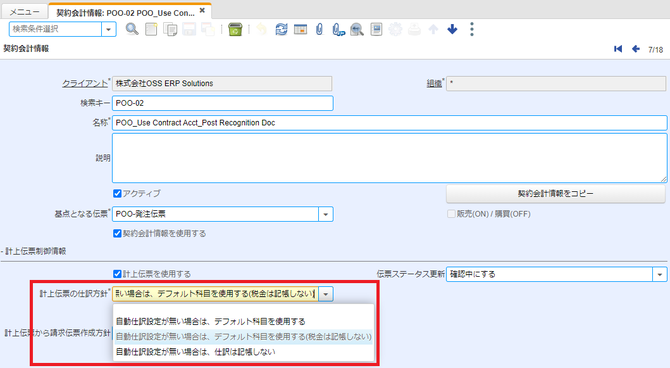670x368 pixels.
Task: Open the Find record magnifier icon
Action: tap(132, 29)
